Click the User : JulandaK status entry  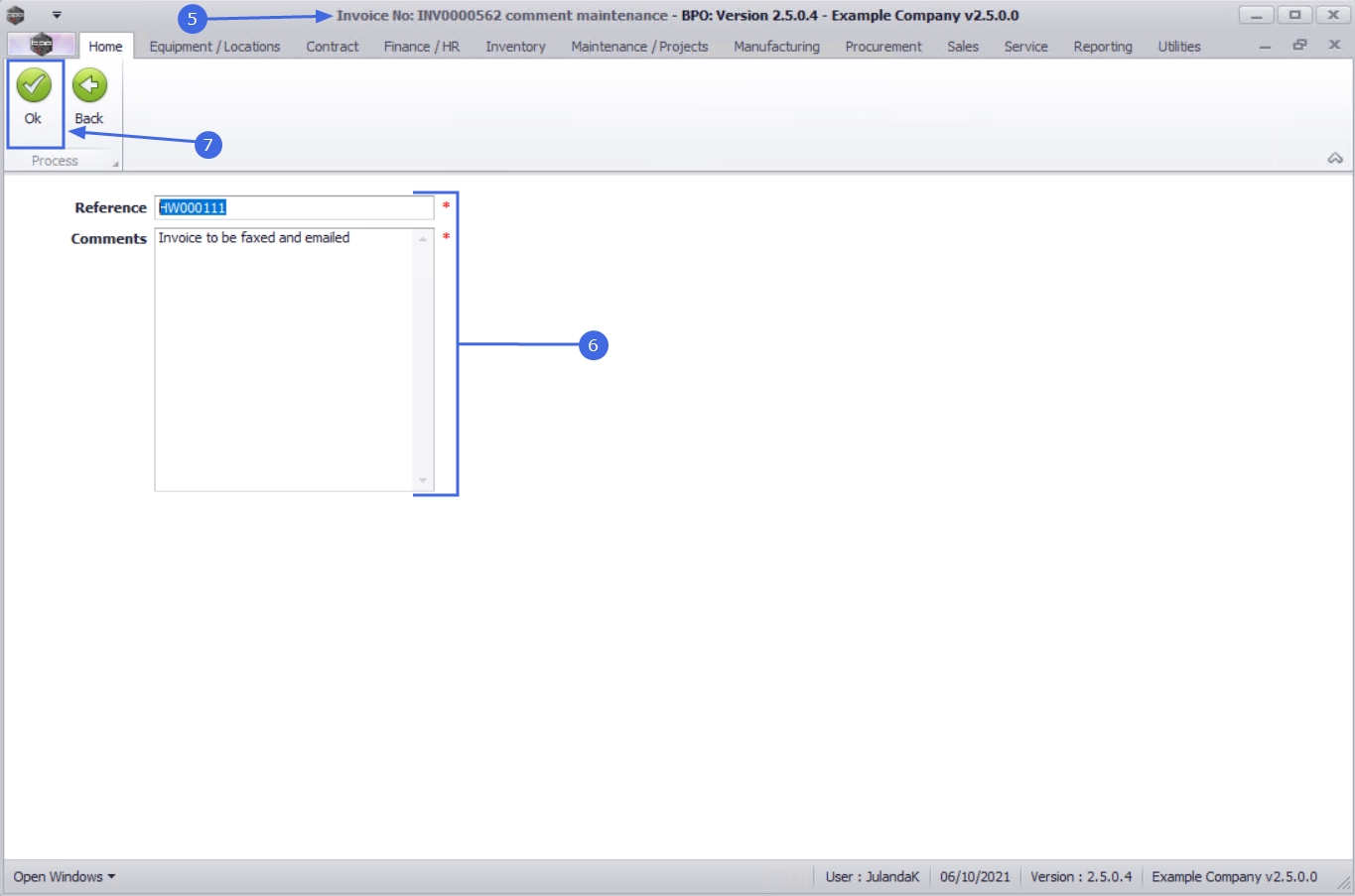point(873,877)
